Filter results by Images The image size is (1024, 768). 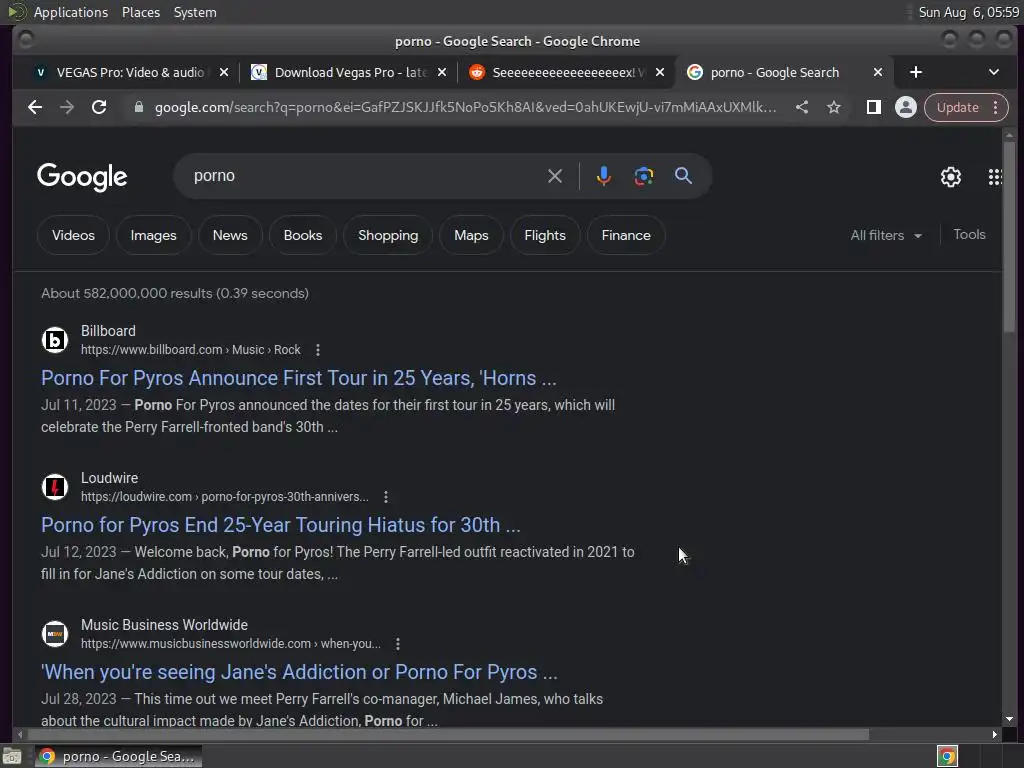click(x=153, y=235)
